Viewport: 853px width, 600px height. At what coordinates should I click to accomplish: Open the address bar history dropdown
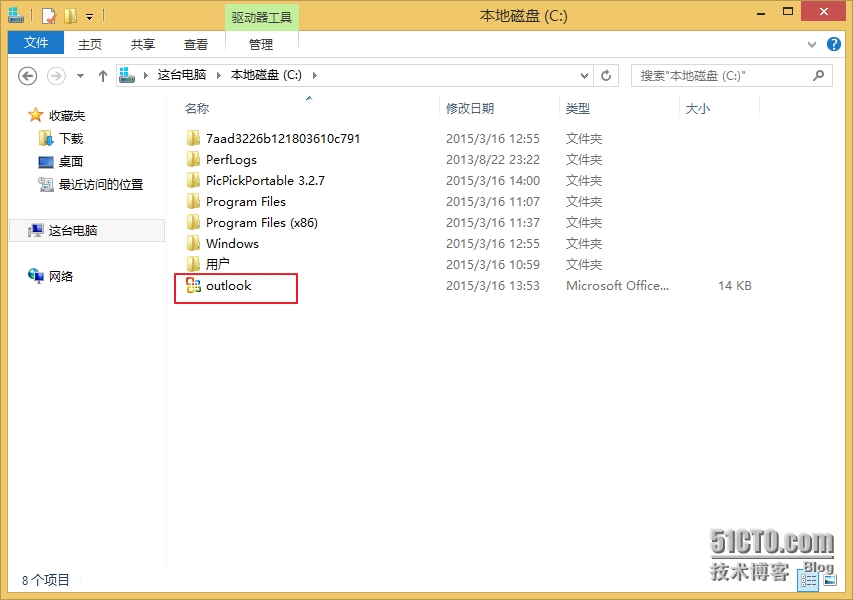(x=584, y=76)
